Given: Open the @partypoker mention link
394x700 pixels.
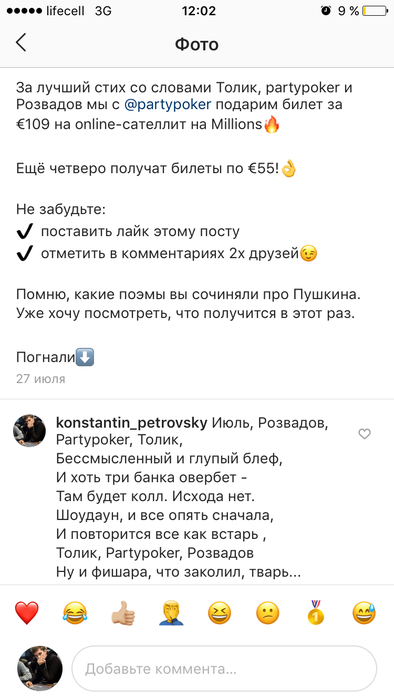Looking at the screenshot, I should [167, 104].
